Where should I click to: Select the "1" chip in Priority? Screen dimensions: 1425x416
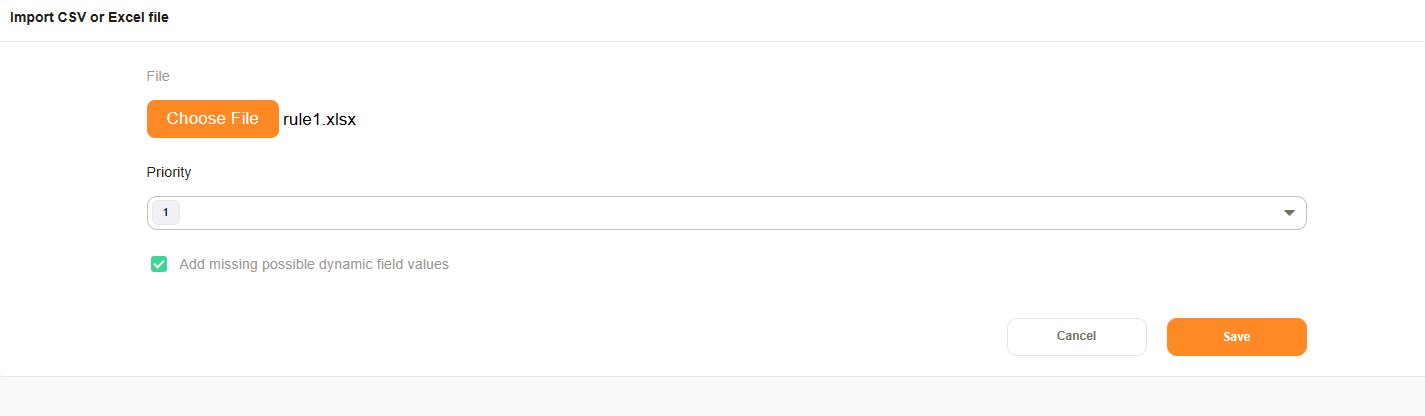[x=165, y=213]
